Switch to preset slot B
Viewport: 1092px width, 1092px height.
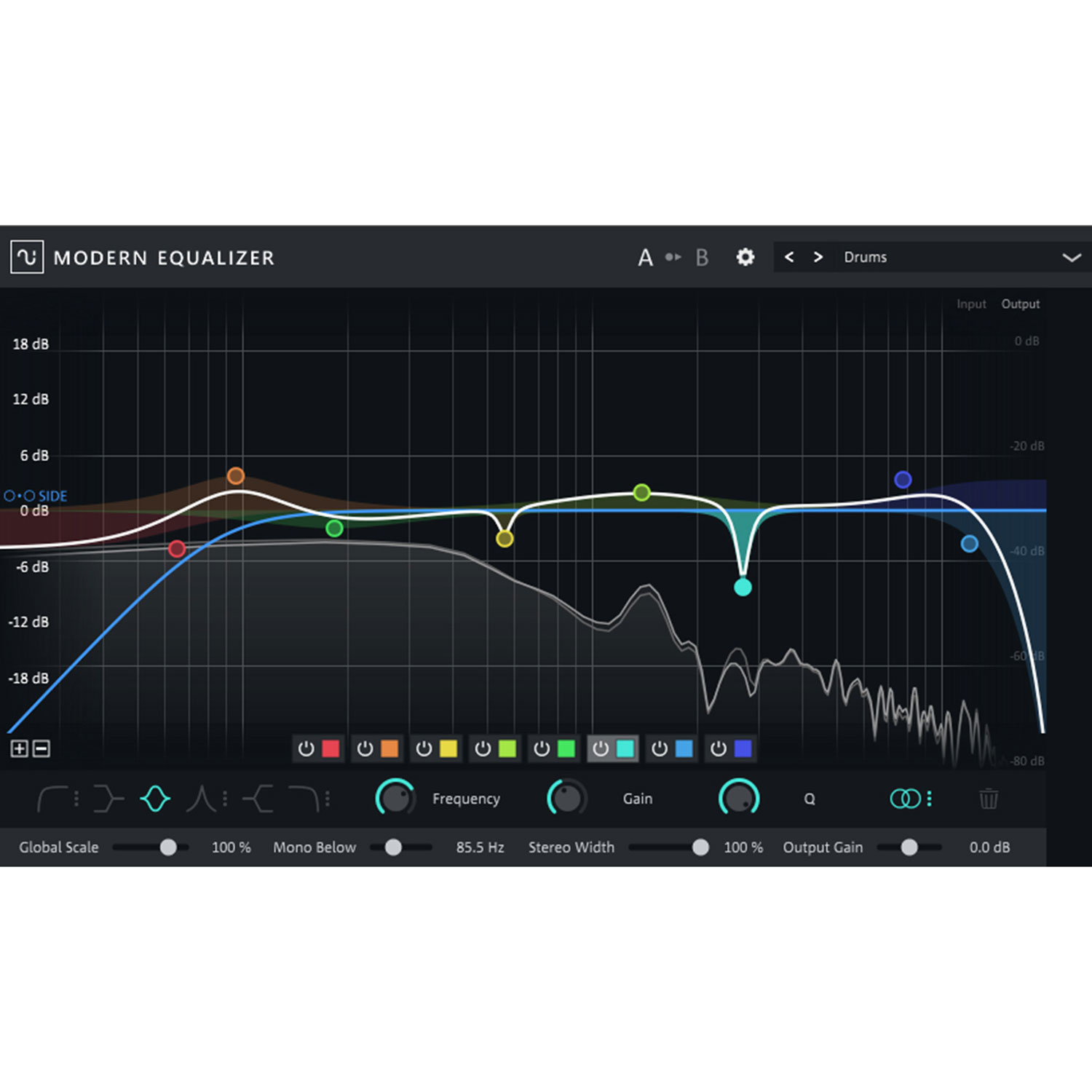point(701,257)
